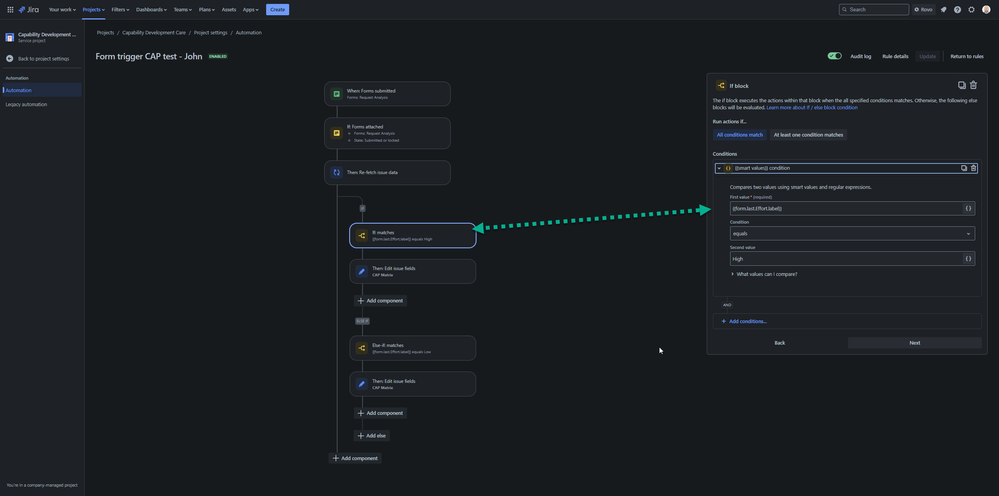Open the Your work menu
The image size is (999, 496).
pyautogui.click(x=62, y=10)
